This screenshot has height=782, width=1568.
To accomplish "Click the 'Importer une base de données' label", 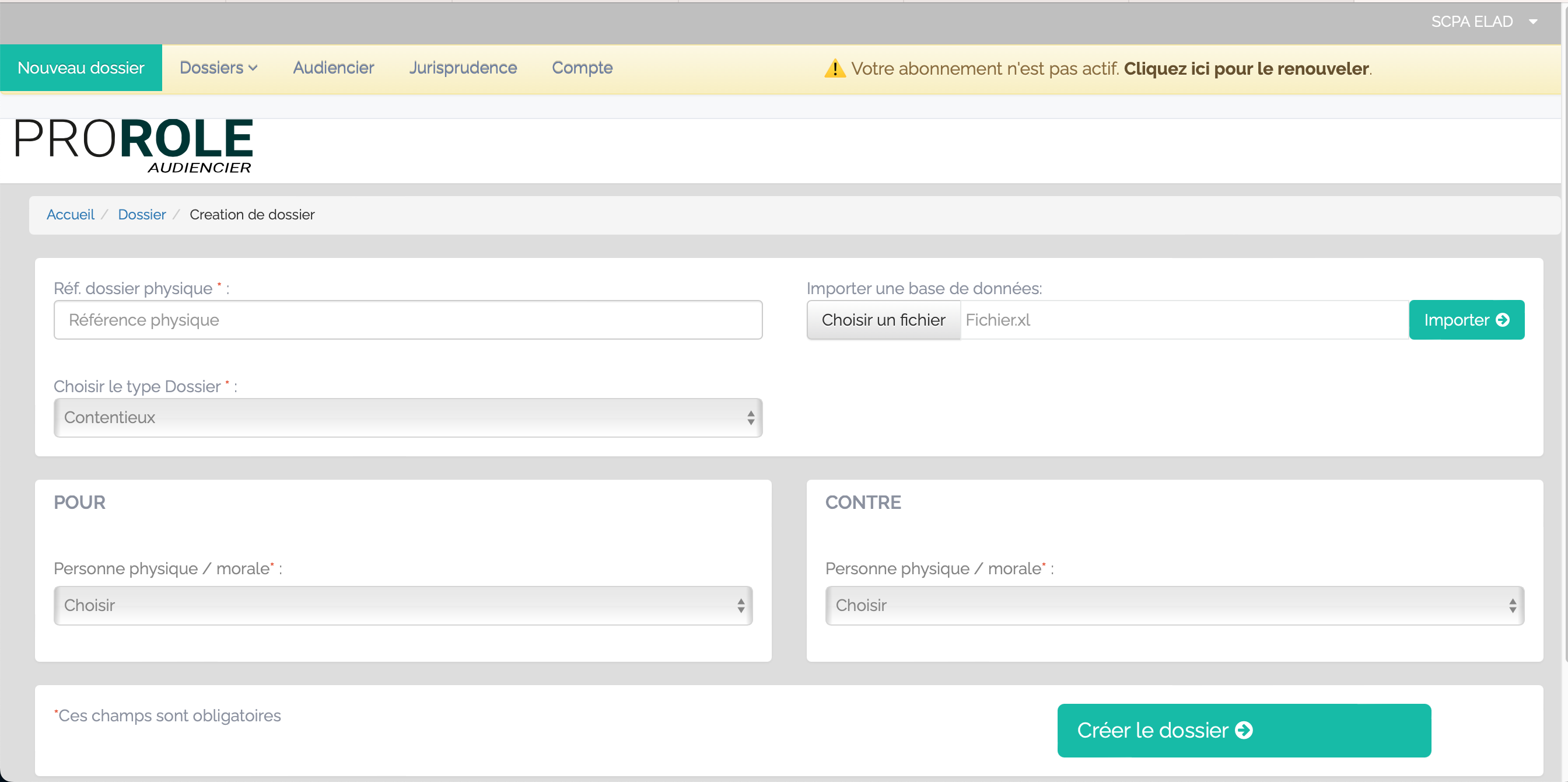I will [x=924, y=288].
